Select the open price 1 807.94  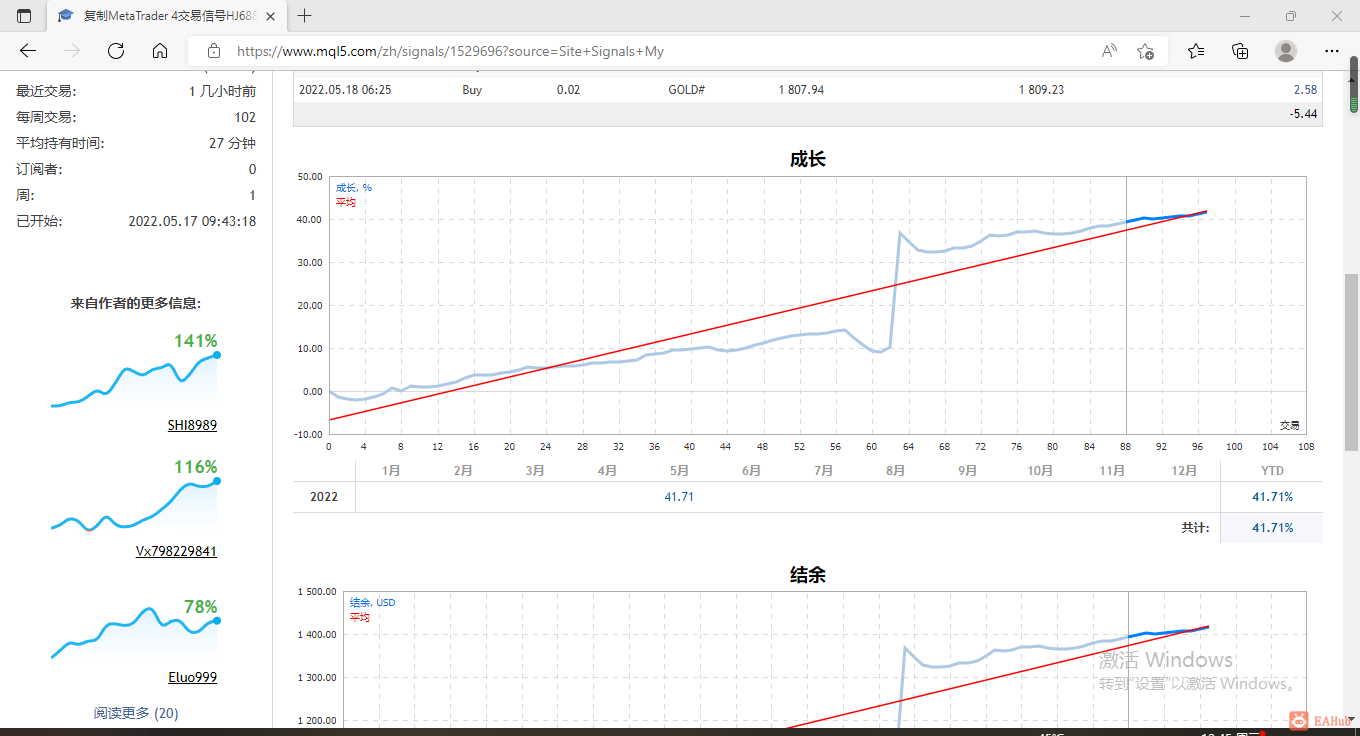801,90
